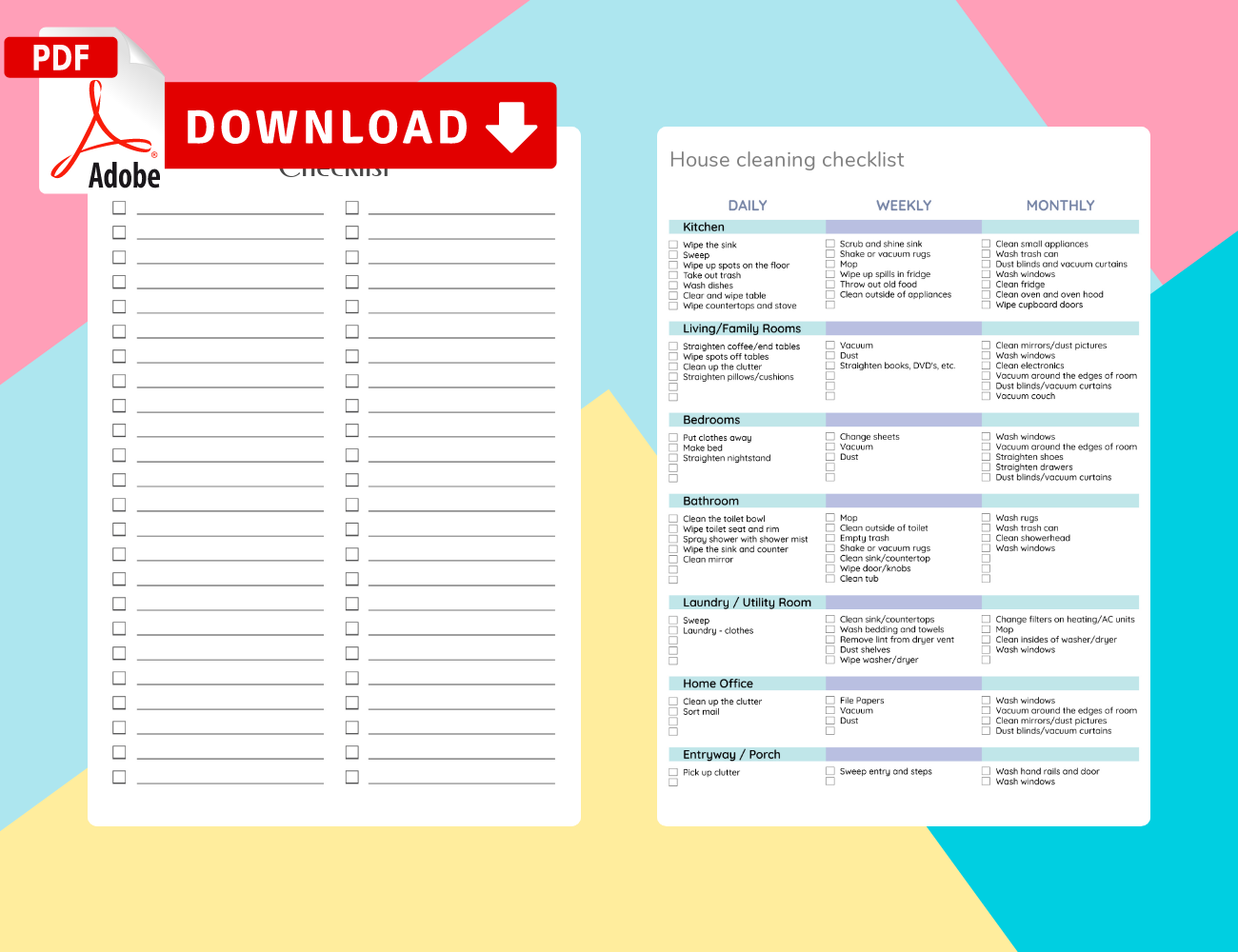
Task: Click the Bedrooms section heading
Action: point(711,420)
